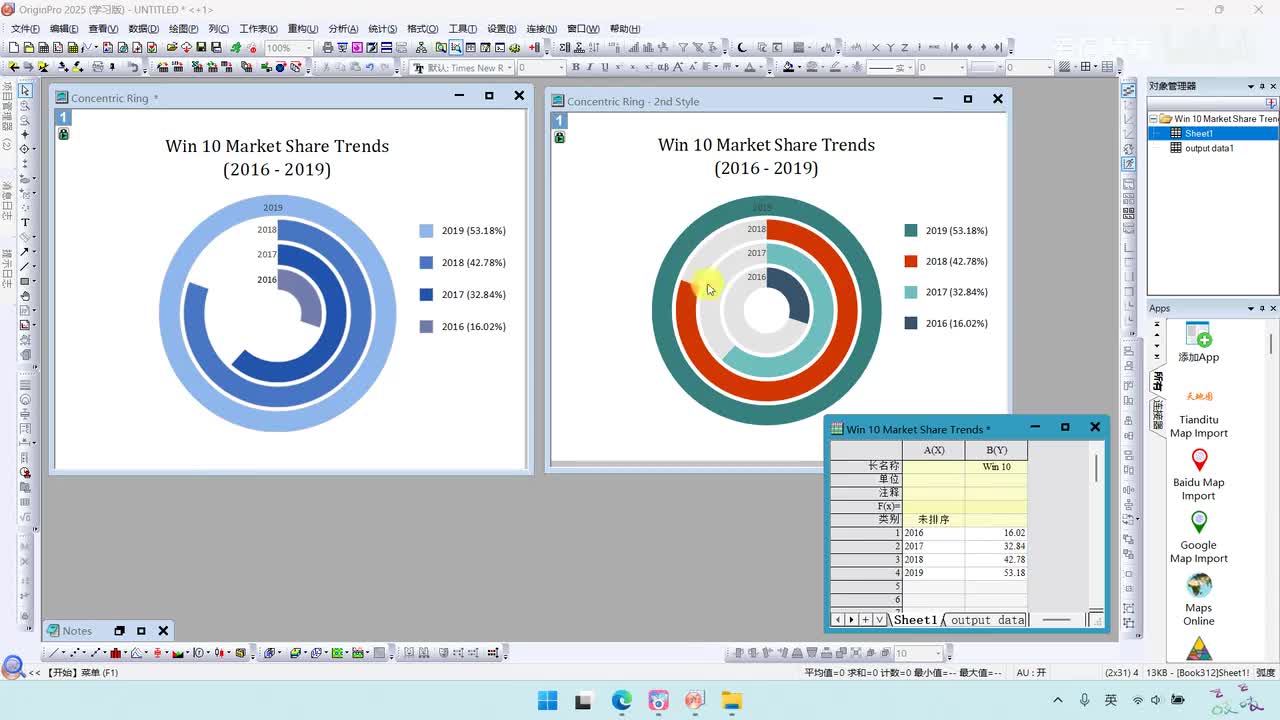1280x720 pixels.
Task: Restore the Notes window
Action: coord(119,631)
